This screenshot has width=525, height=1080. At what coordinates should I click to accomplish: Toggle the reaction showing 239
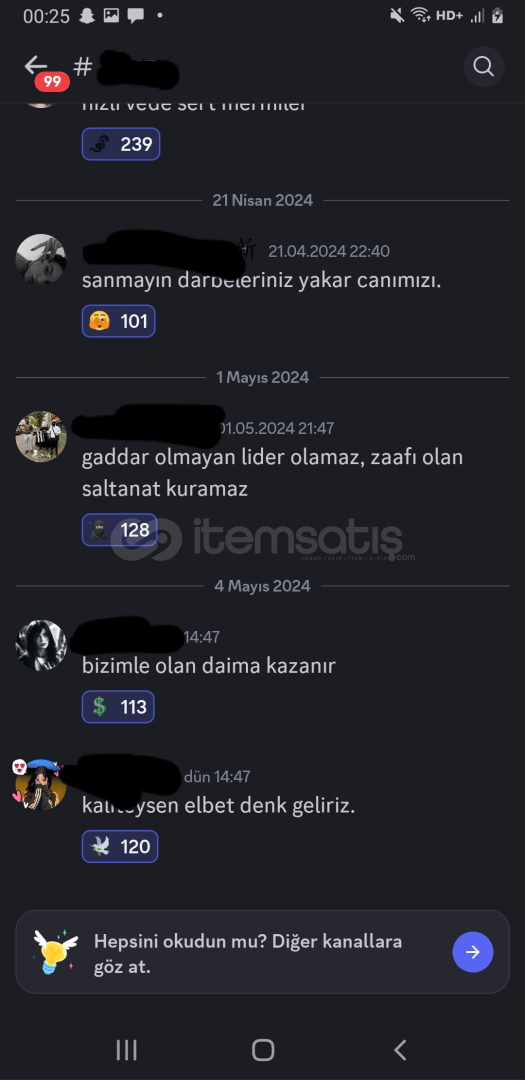pyautogui.click(x=121, y=144)
